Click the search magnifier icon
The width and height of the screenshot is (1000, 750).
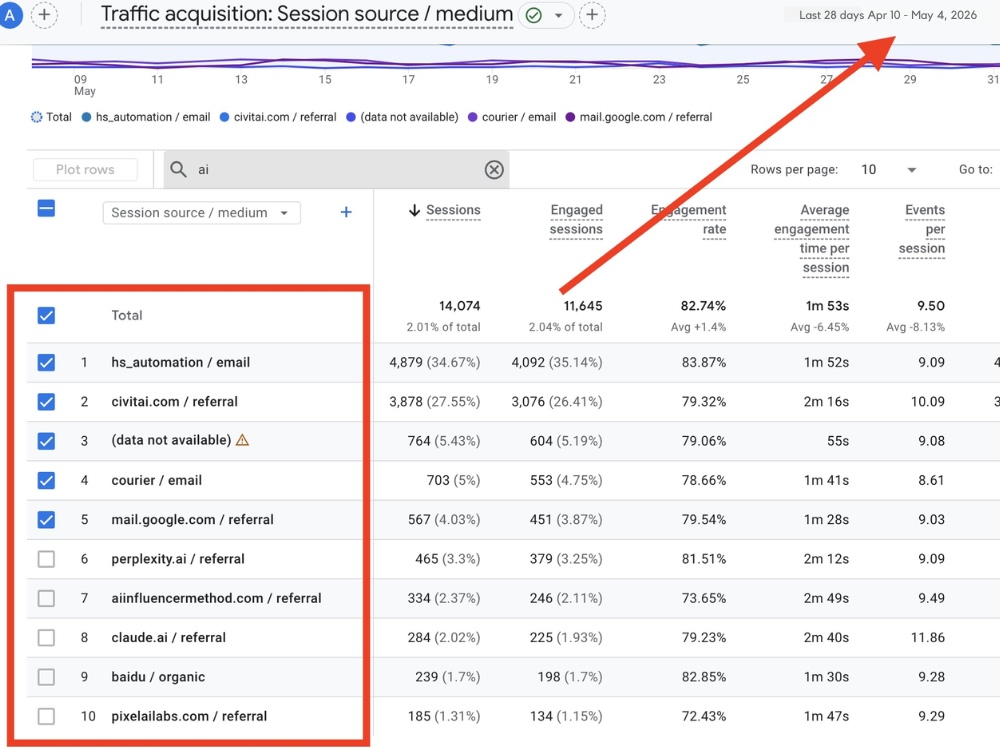click(179, 170)
